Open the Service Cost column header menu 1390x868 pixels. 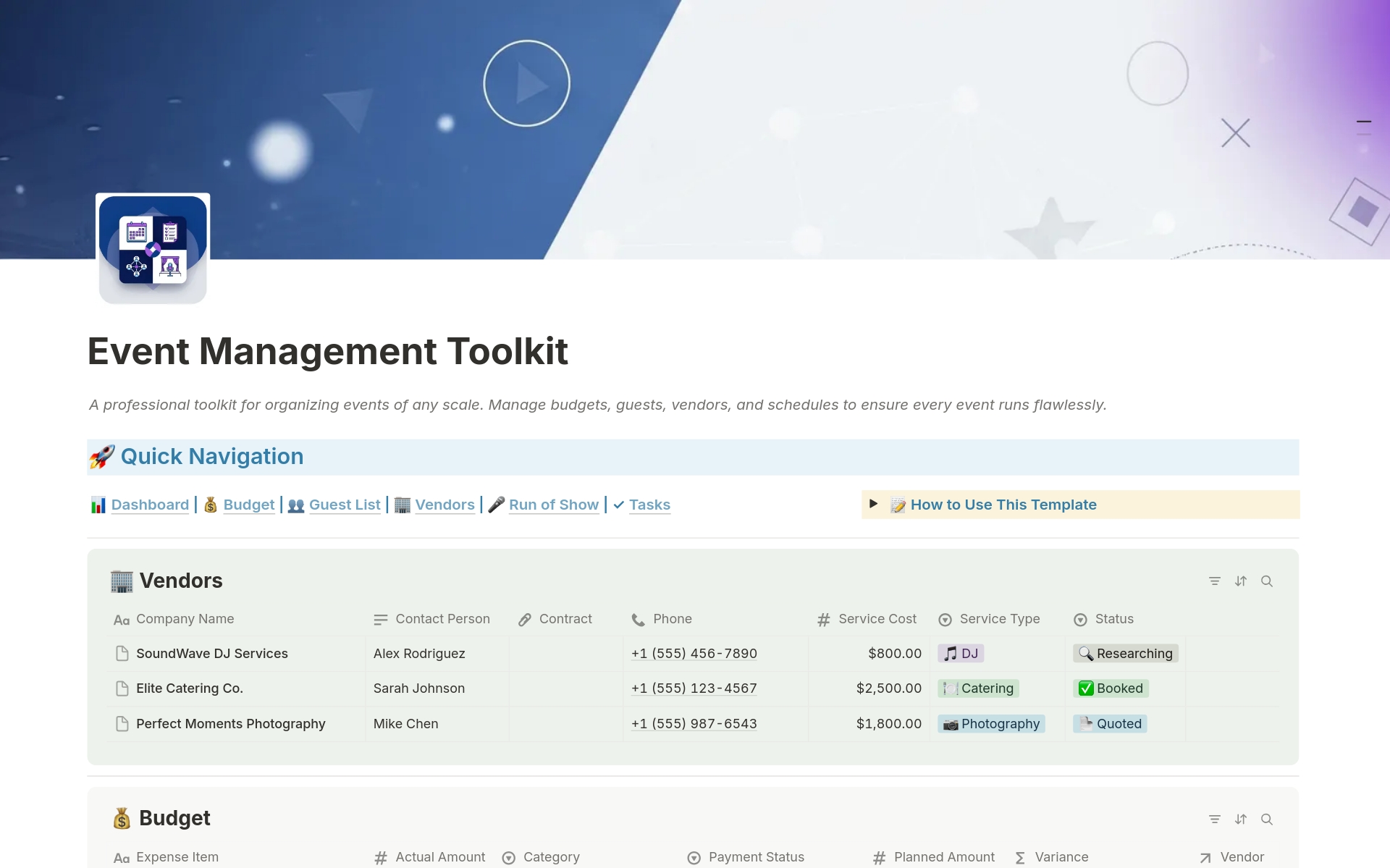867,620
